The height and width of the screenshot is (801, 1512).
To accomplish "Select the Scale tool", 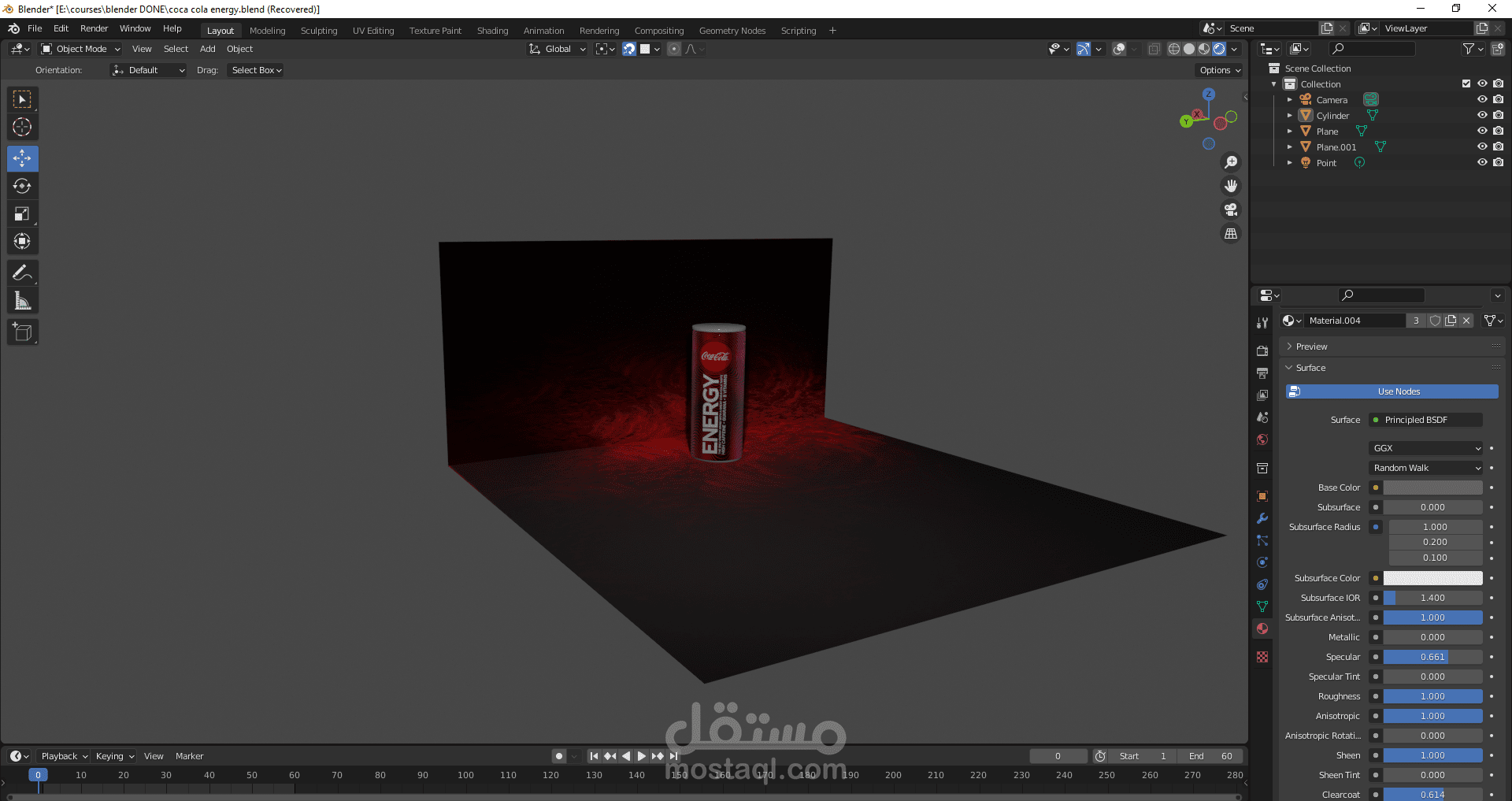I will click(x=22, y=213).
